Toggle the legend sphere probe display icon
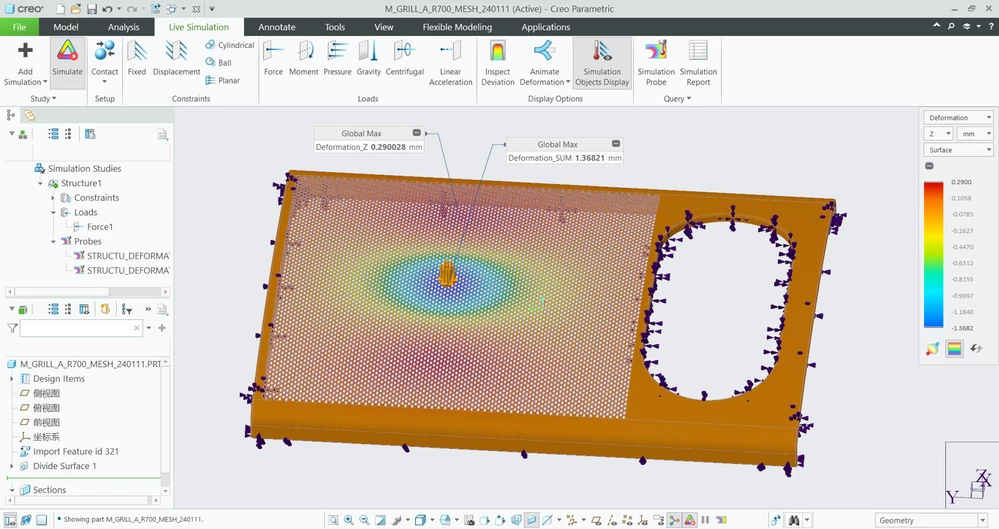The image size is (999, 529). [x=932, y=349]
